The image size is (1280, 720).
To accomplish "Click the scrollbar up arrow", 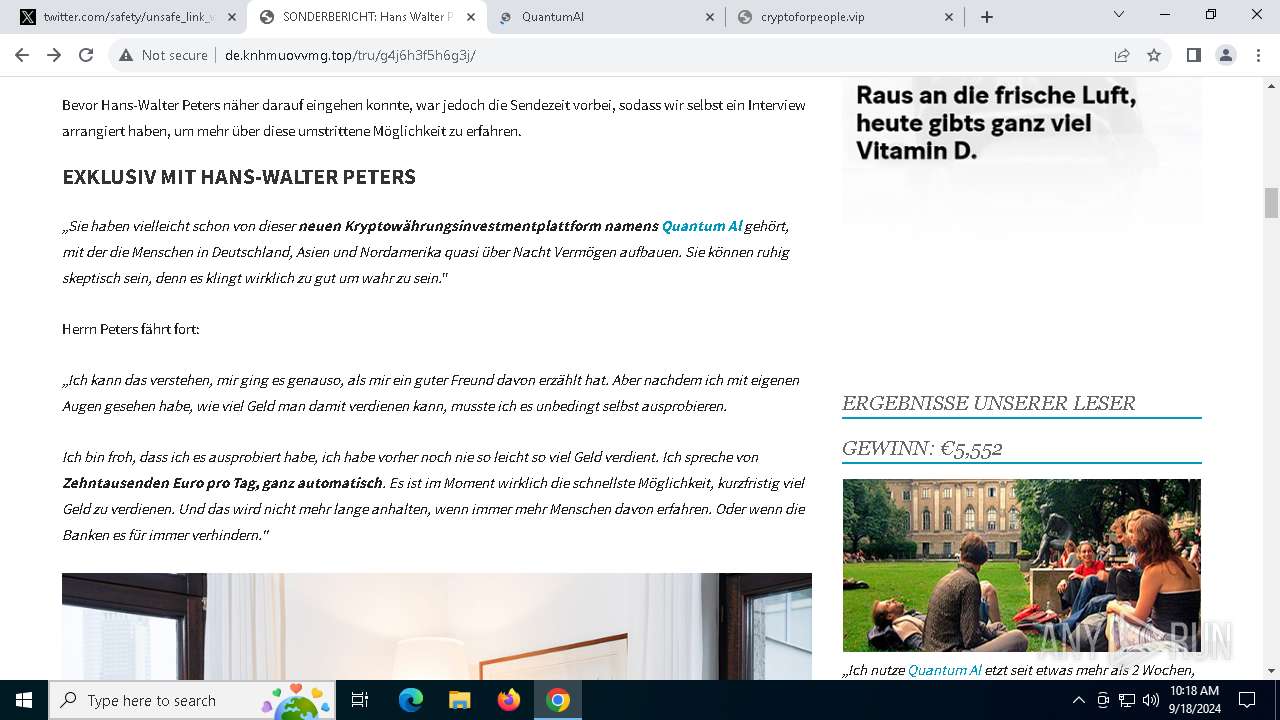I will (x=1271, y=86).
